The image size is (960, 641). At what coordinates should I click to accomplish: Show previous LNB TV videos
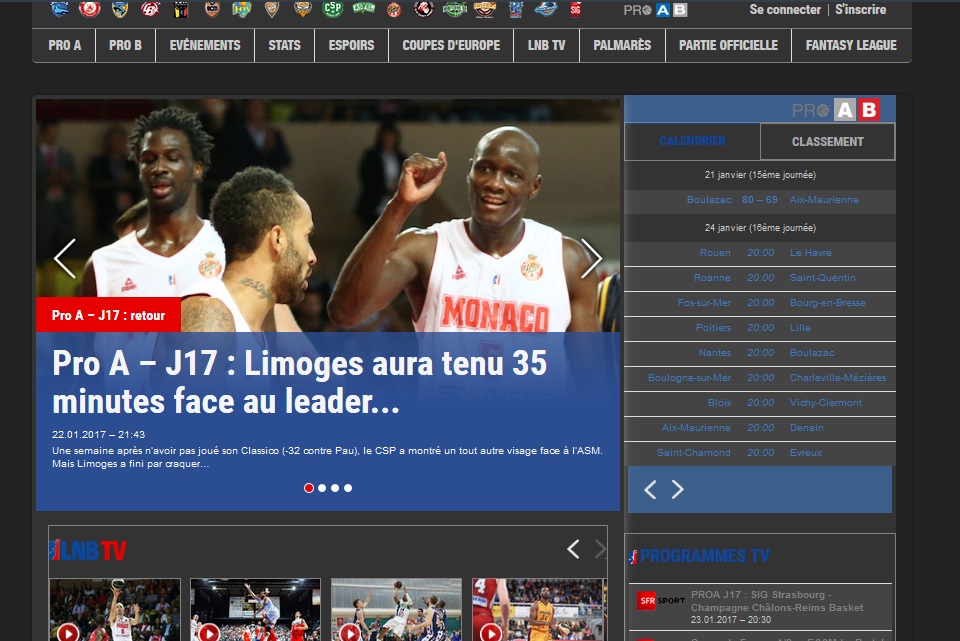pos(573,549)
